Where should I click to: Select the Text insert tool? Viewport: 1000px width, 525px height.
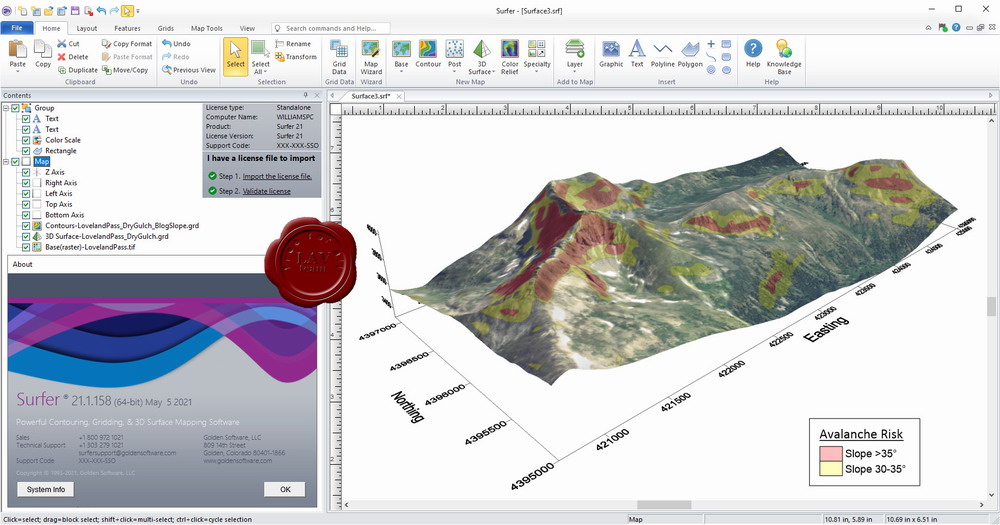point(636,54)
